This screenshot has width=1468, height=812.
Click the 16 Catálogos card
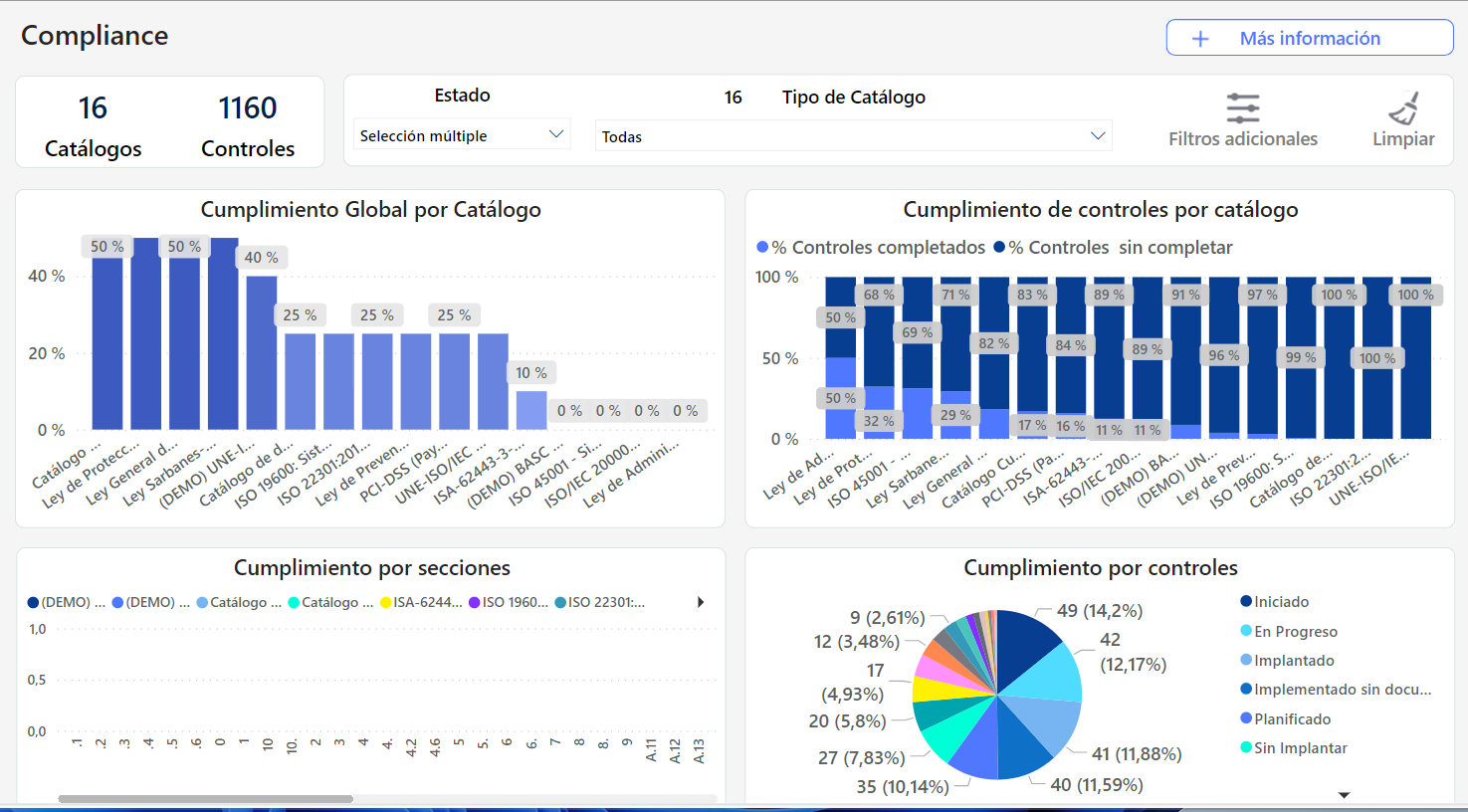tap(93, 126)
